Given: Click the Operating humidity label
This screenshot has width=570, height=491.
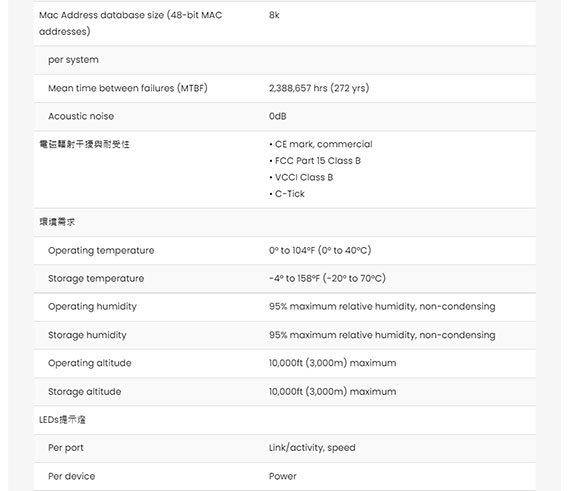Looking at the screenshot, I should click(x=92, y=307).
